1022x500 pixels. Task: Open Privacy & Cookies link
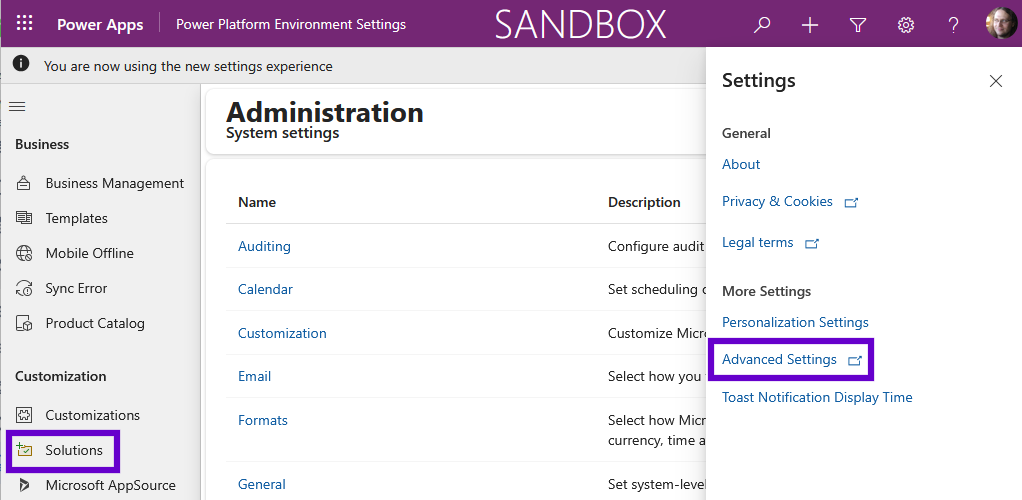pyautogui.click(x=777, y=201)
